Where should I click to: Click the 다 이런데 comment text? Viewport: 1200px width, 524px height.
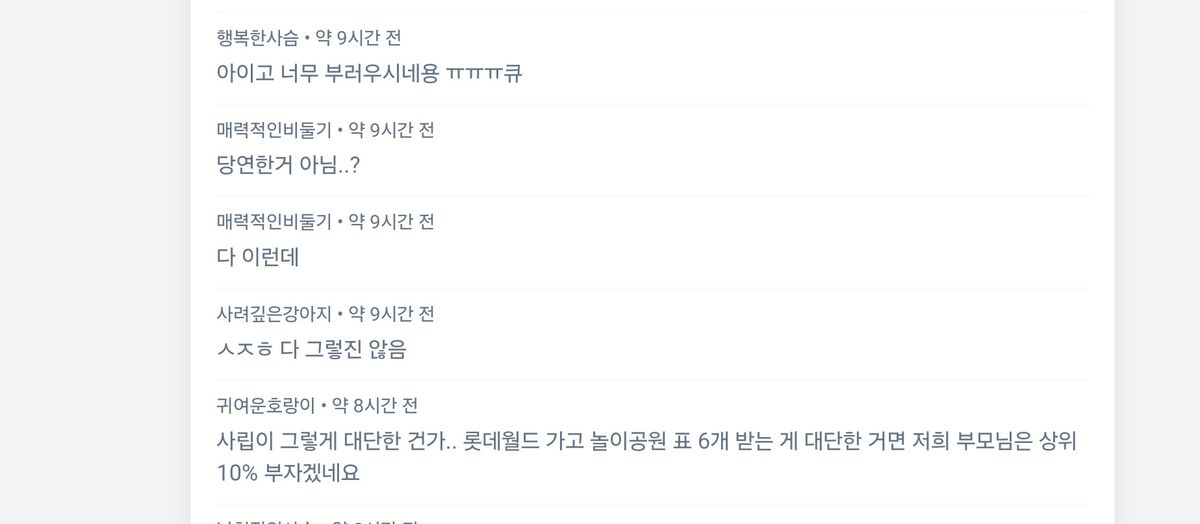tap(258, 257)
